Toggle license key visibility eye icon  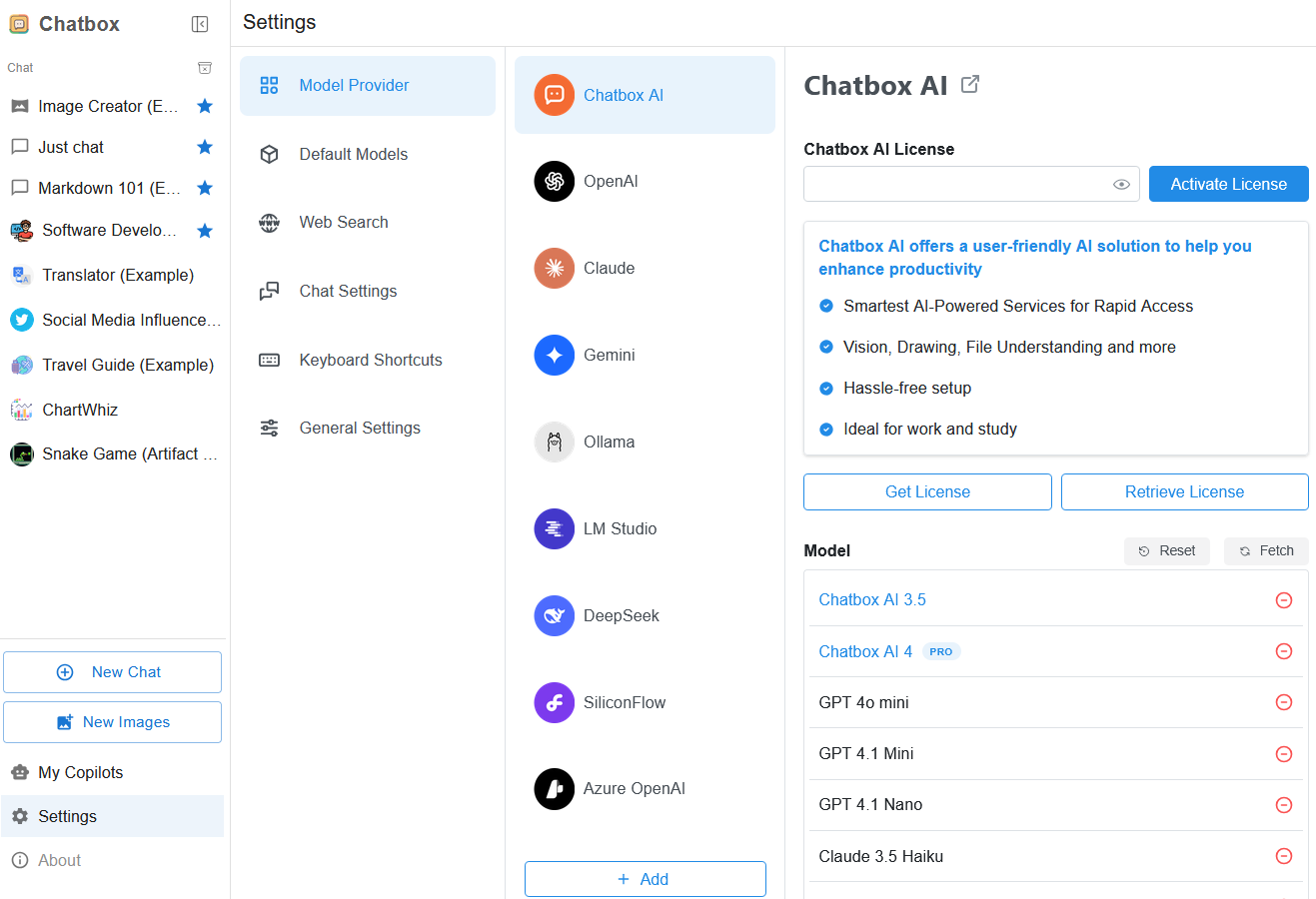pos(1121,184)
